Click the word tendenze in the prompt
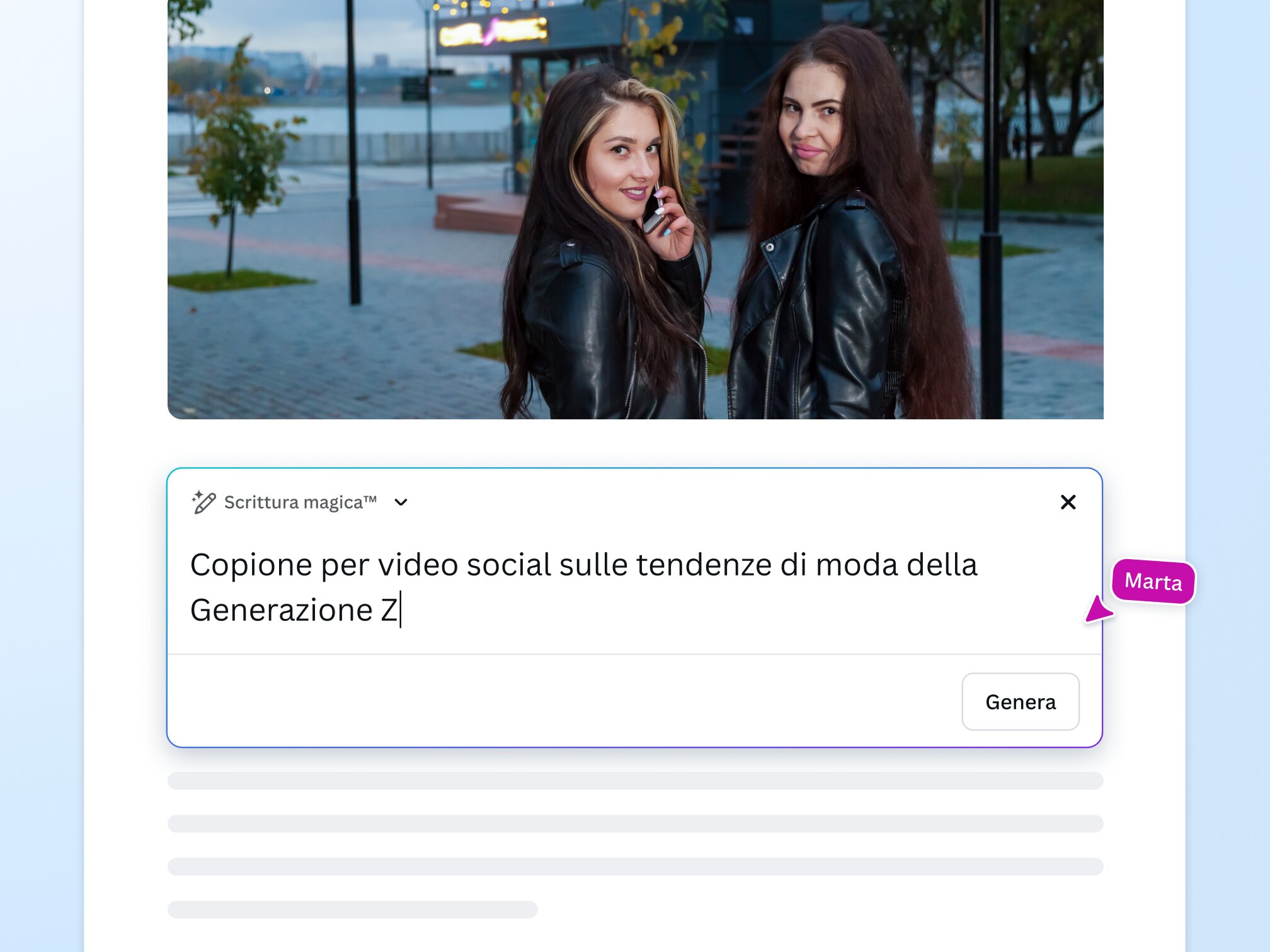 704,565
